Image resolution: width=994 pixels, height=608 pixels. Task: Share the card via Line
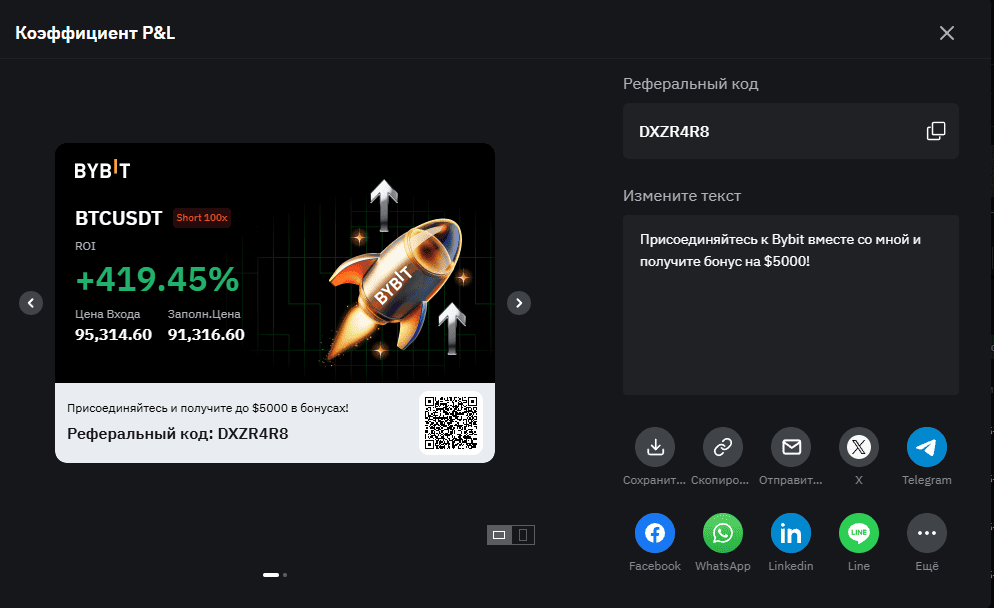click(859, 534)
